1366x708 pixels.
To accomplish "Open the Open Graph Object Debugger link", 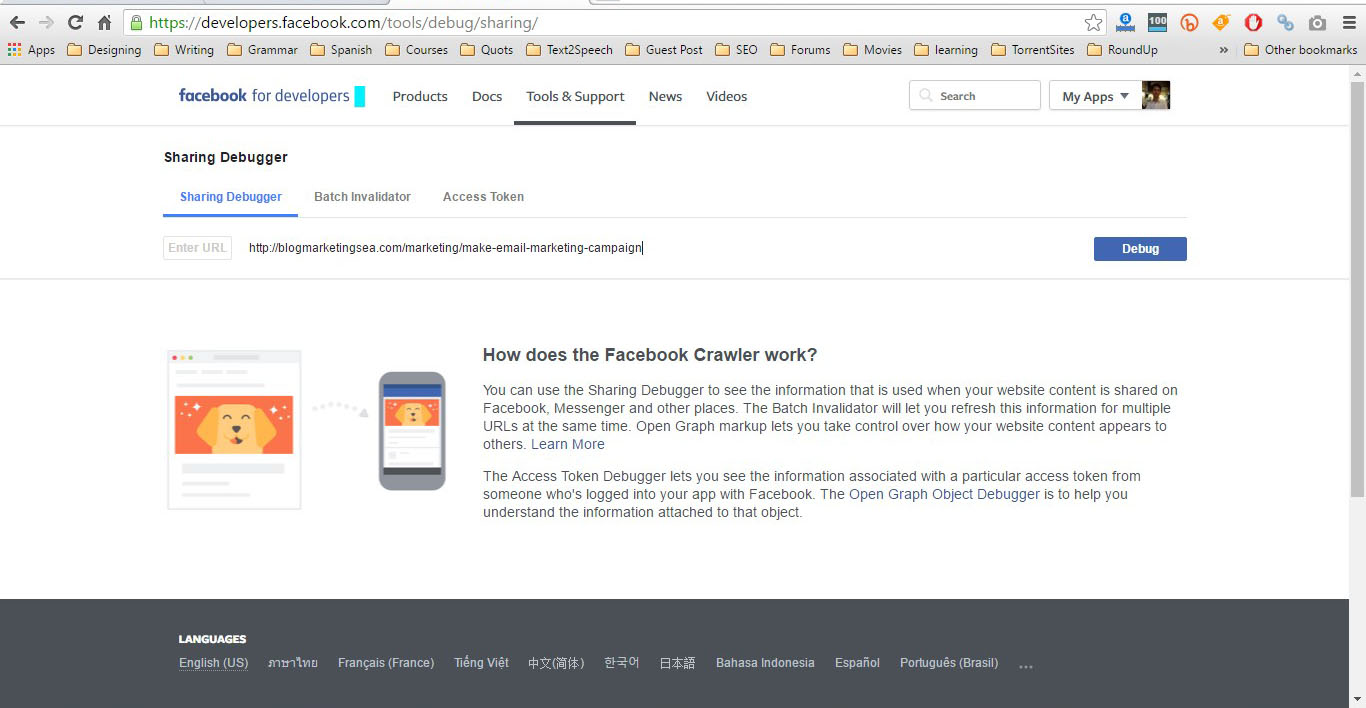I will tap(945, 494).
